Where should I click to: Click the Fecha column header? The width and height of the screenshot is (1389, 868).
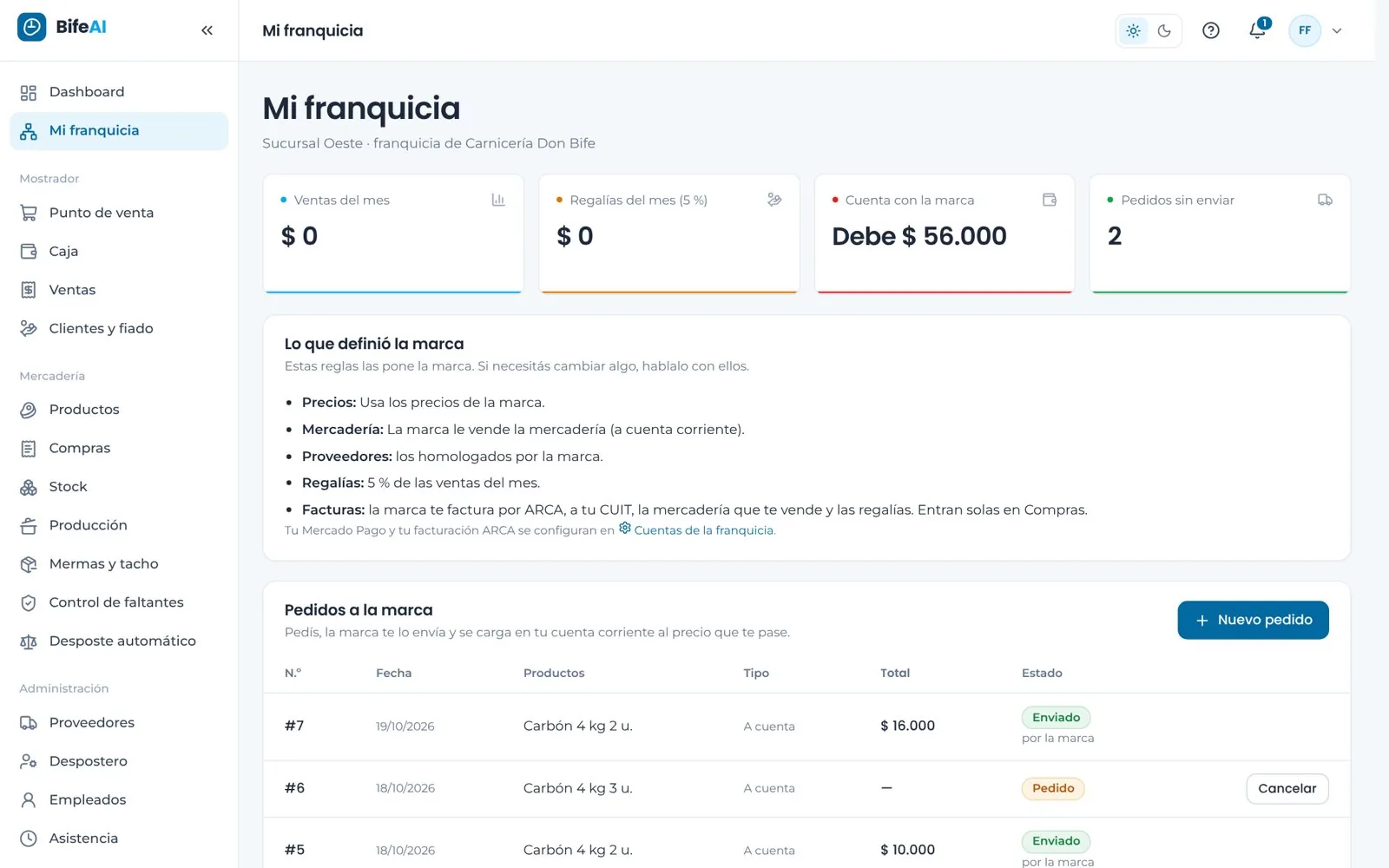394,673
